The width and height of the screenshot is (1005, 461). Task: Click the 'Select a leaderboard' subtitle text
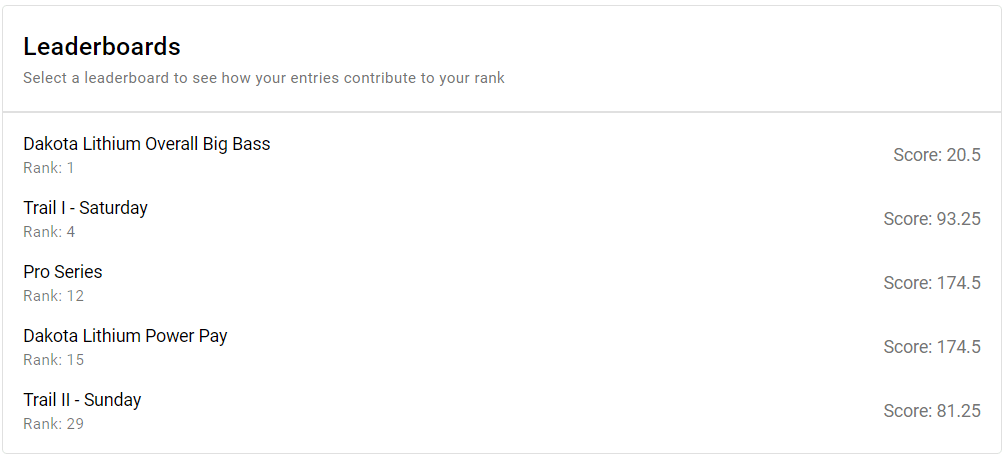coord(264,78)
